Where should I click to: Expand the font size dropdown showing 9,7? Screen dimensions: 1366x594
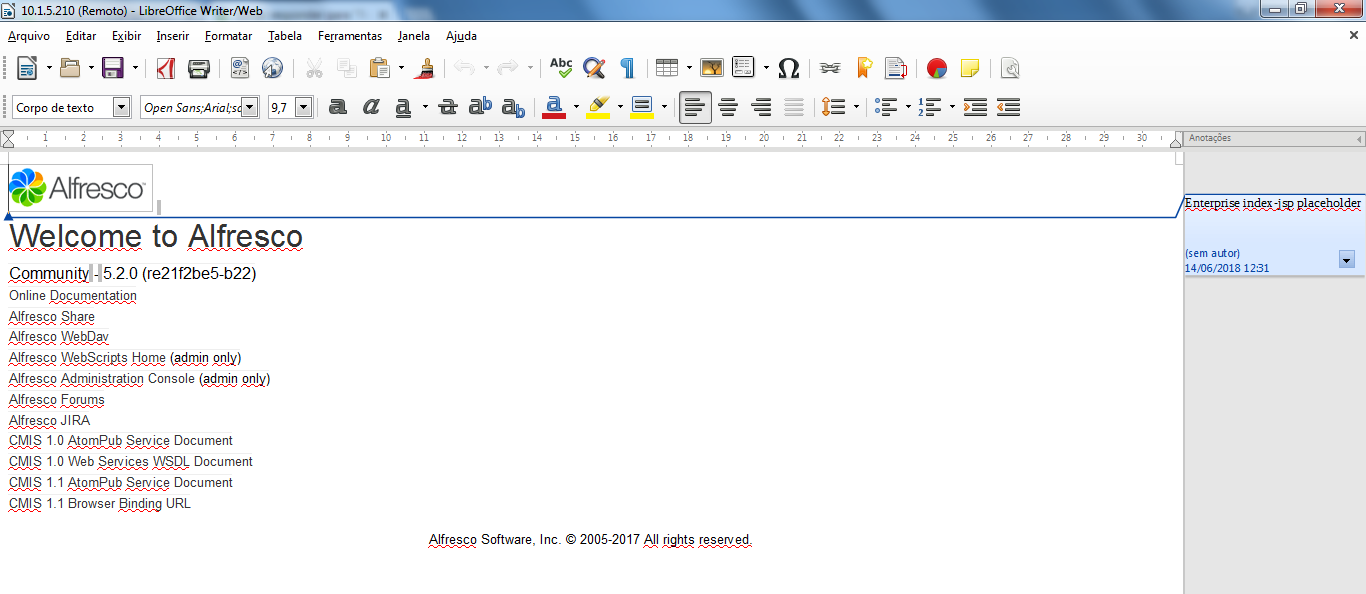pyautogui.click(x=304, y=107)
